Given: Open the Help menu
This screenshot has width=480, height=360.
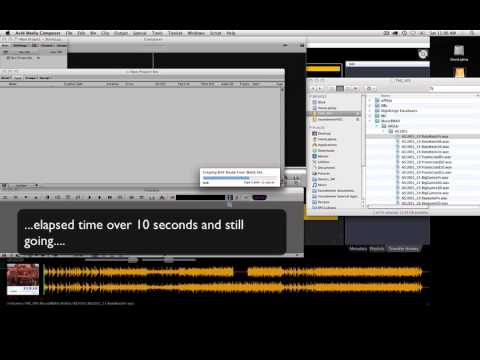Looking at the screenshot, I should click(231, 33).
